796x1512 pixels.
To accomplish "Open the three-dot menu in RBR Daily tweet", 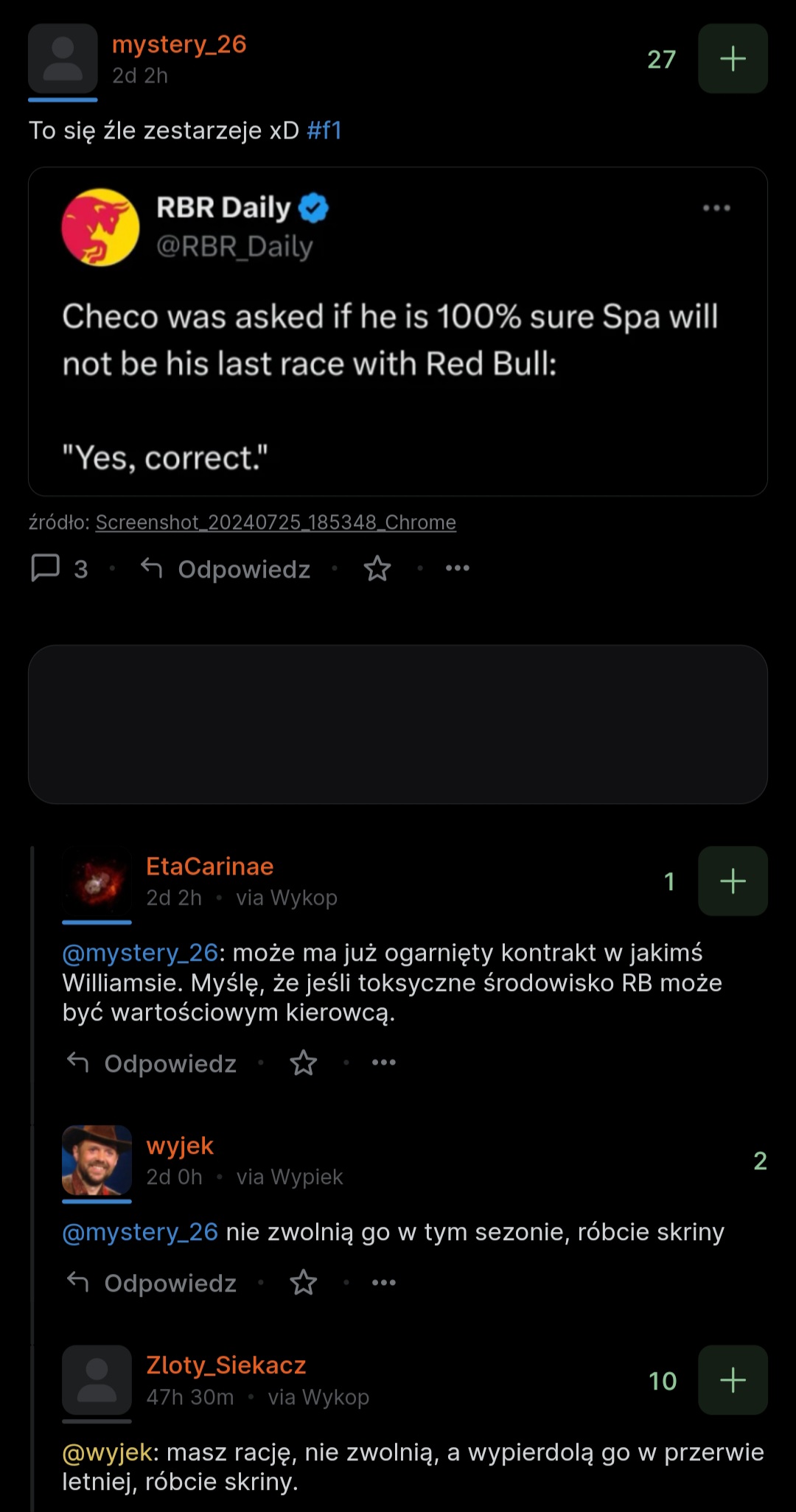I will [716, 209].
